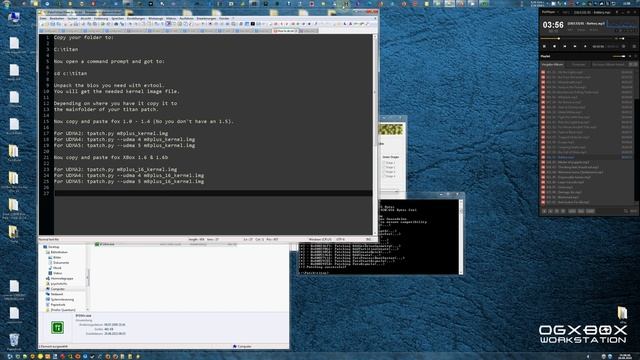
Task: Select Bilder in Explorer tree
Action: [57, 258]
